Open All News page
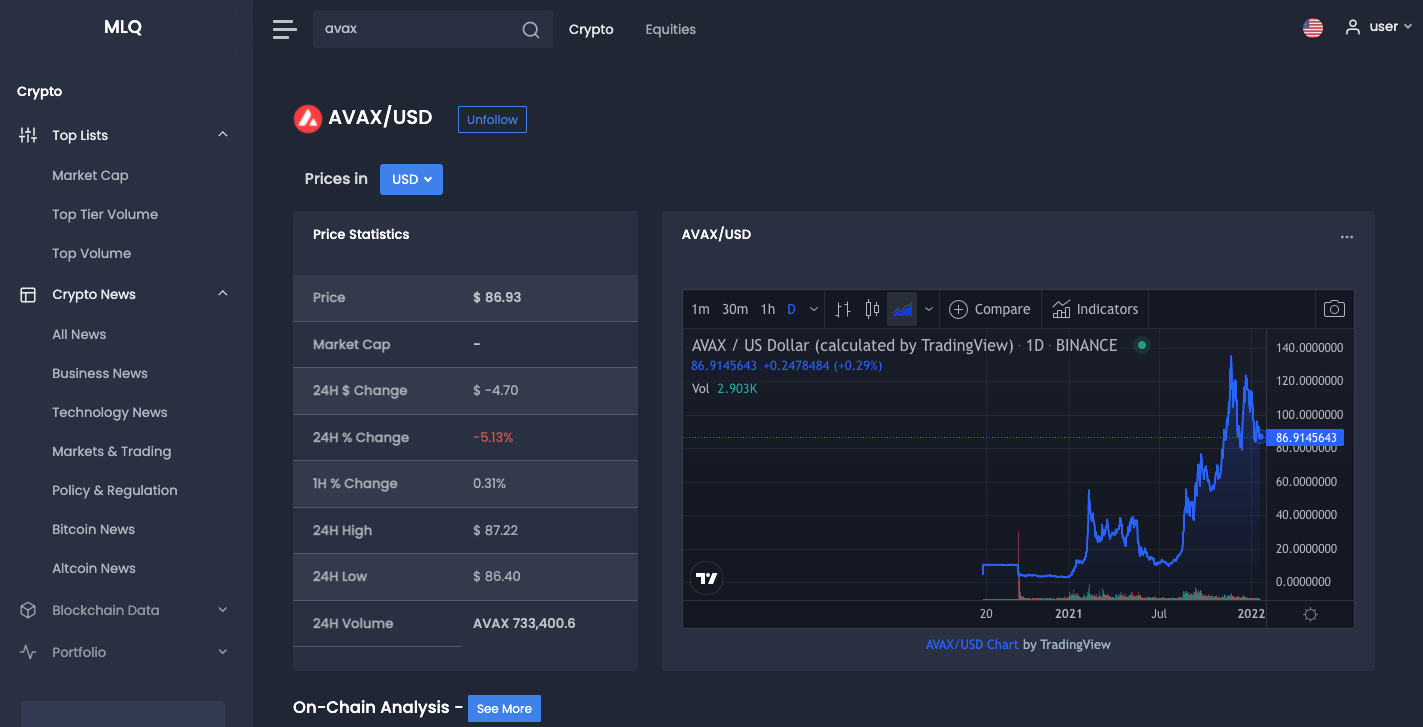 click(79, 334)
